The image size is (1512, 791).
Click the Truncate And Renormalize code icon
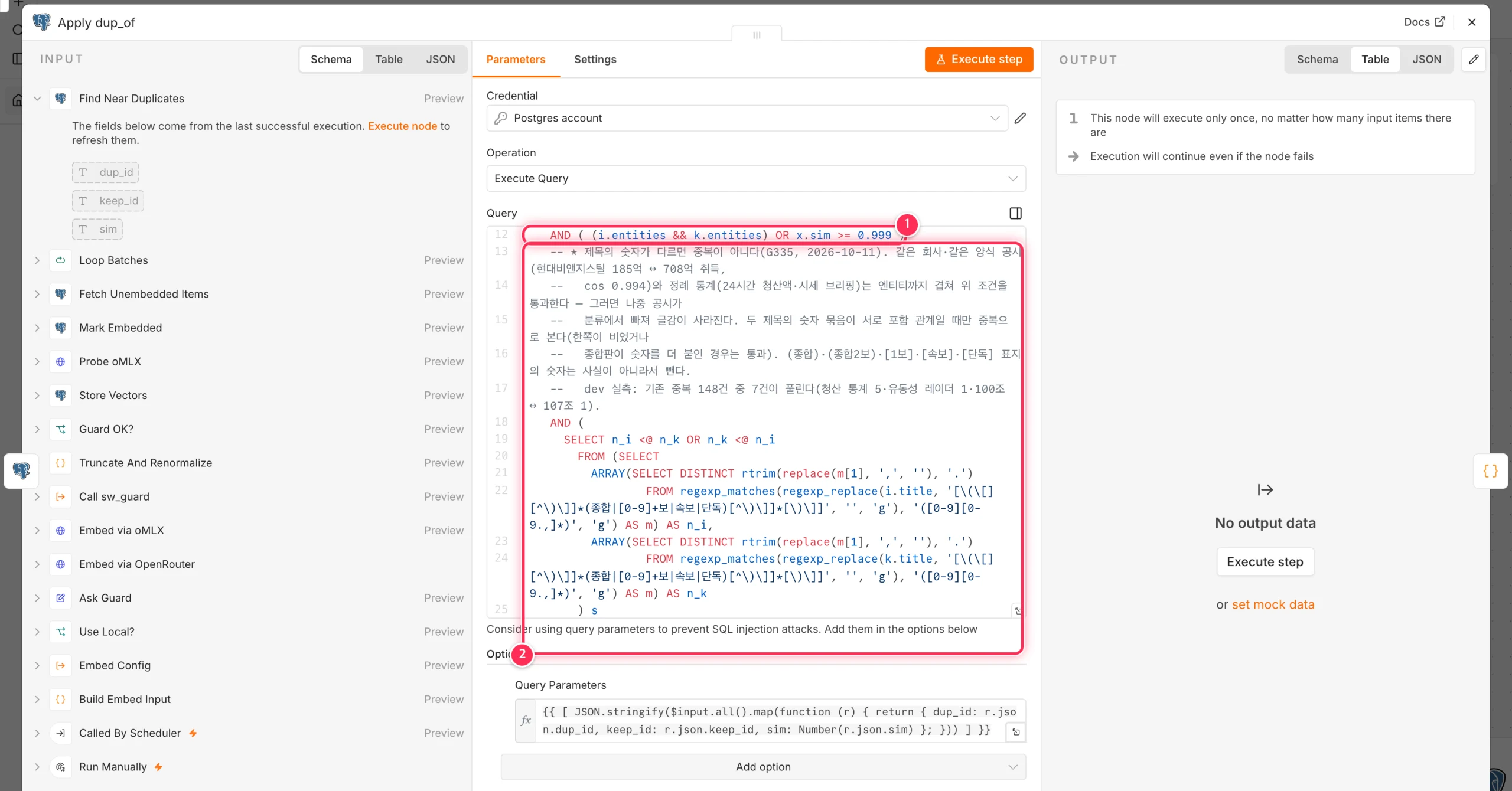pos(60,463)
